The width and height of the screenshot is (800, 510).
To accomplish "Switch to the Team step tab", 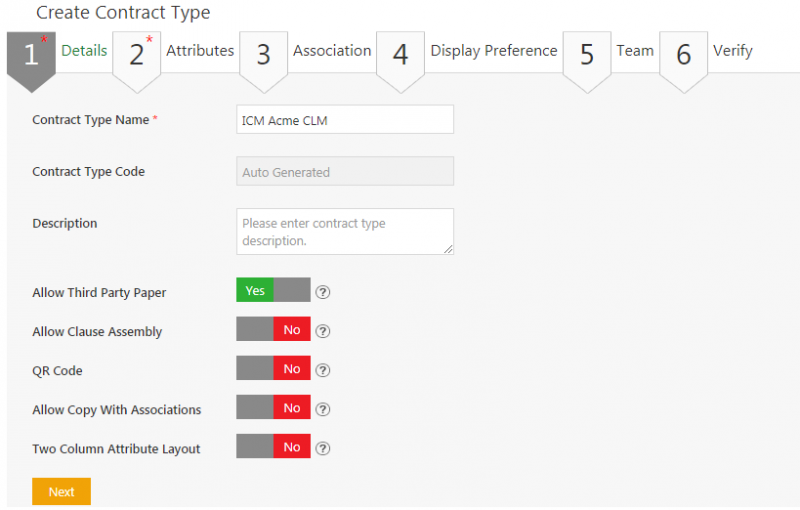I will pyautogui.click(x=634, y=51).
